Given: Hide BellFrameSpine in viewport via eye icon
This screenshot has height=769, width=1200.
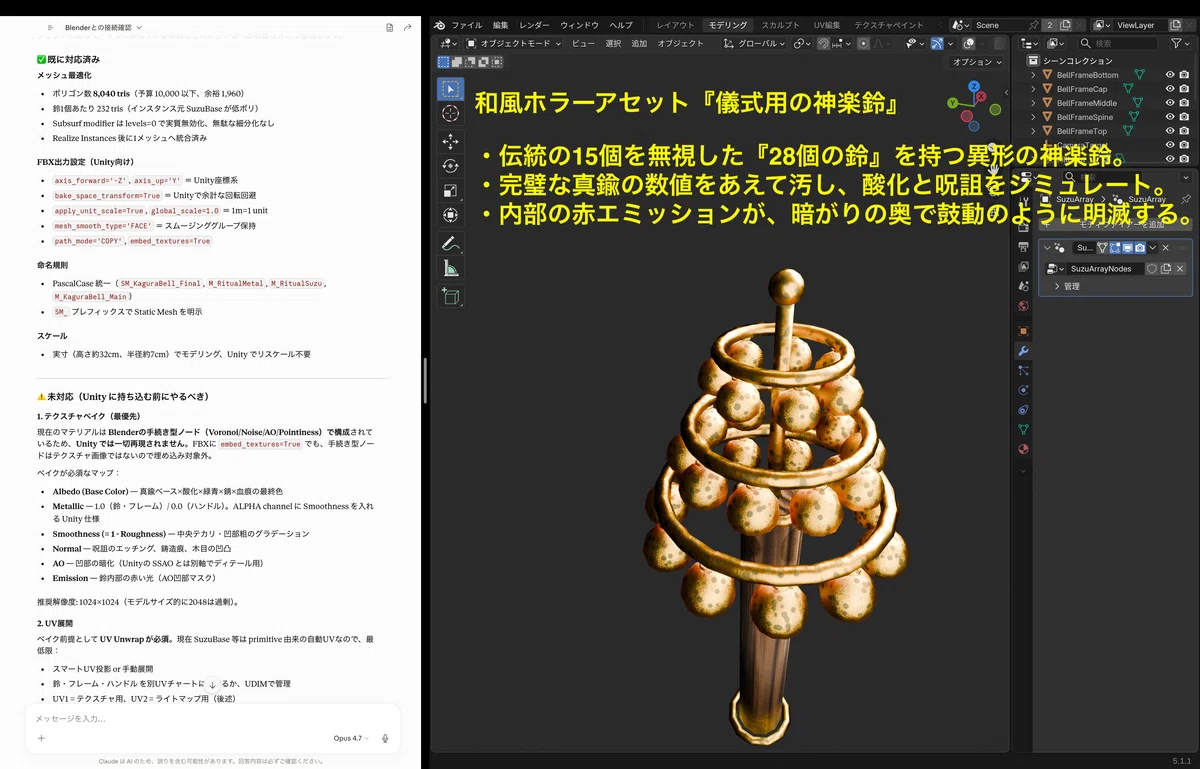Looking at the screenshot, I should (1170, 117).
